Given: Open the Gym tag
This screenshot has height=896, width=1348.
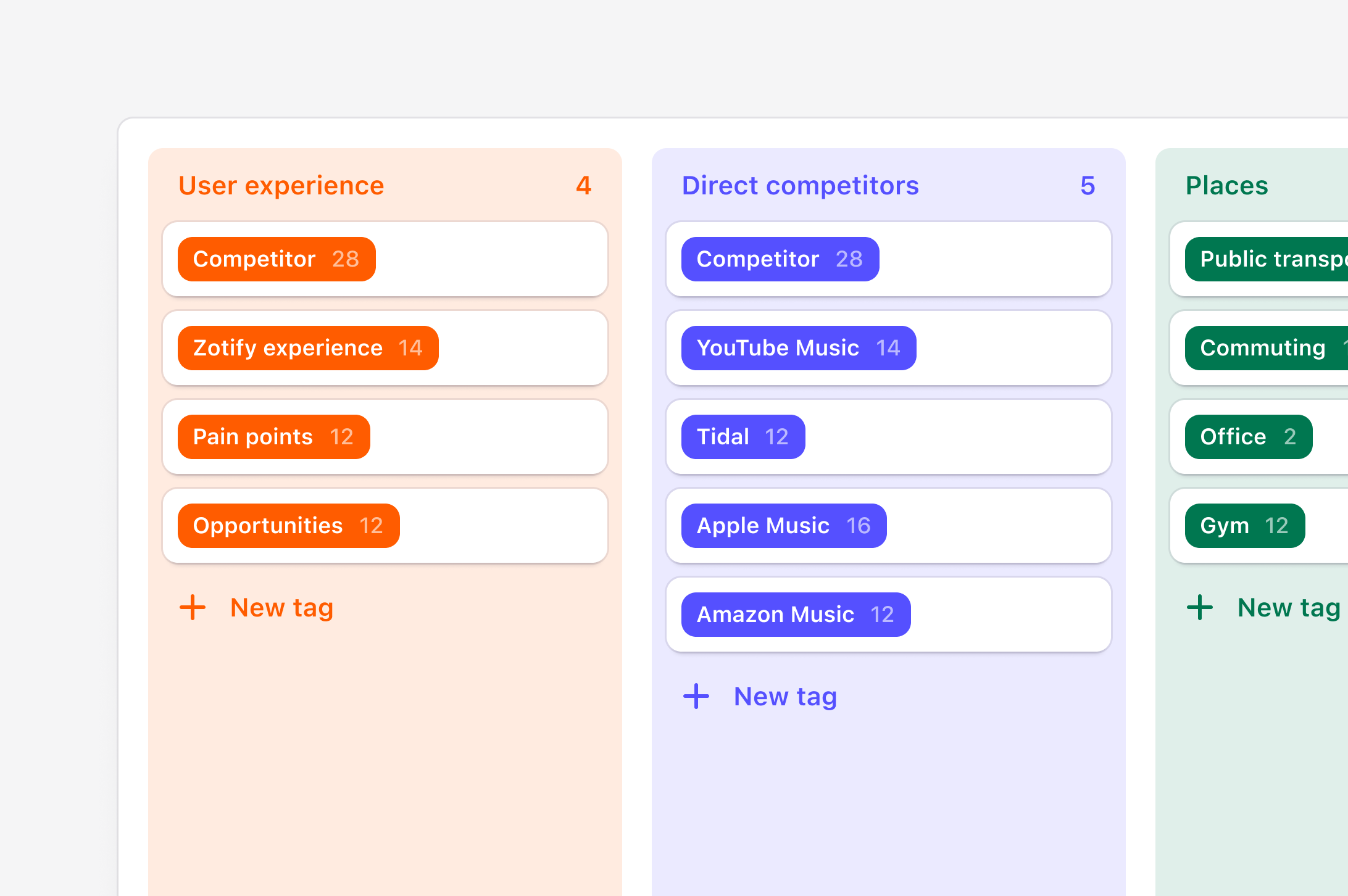Looking at the screenshot, I should coord(1244,526).
